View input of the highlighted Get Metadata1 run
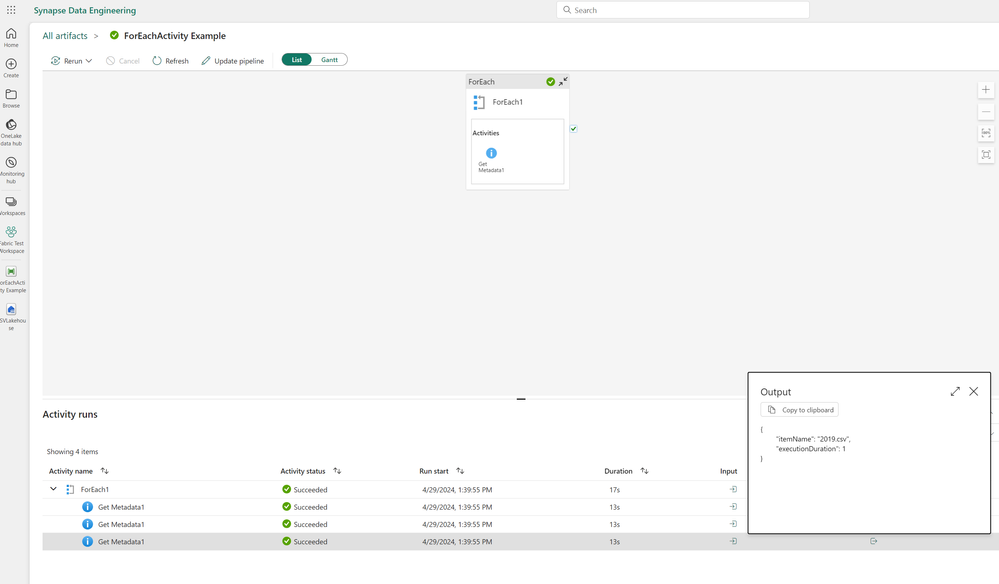The height and width of the screenshot is (584, 999). 733,541
